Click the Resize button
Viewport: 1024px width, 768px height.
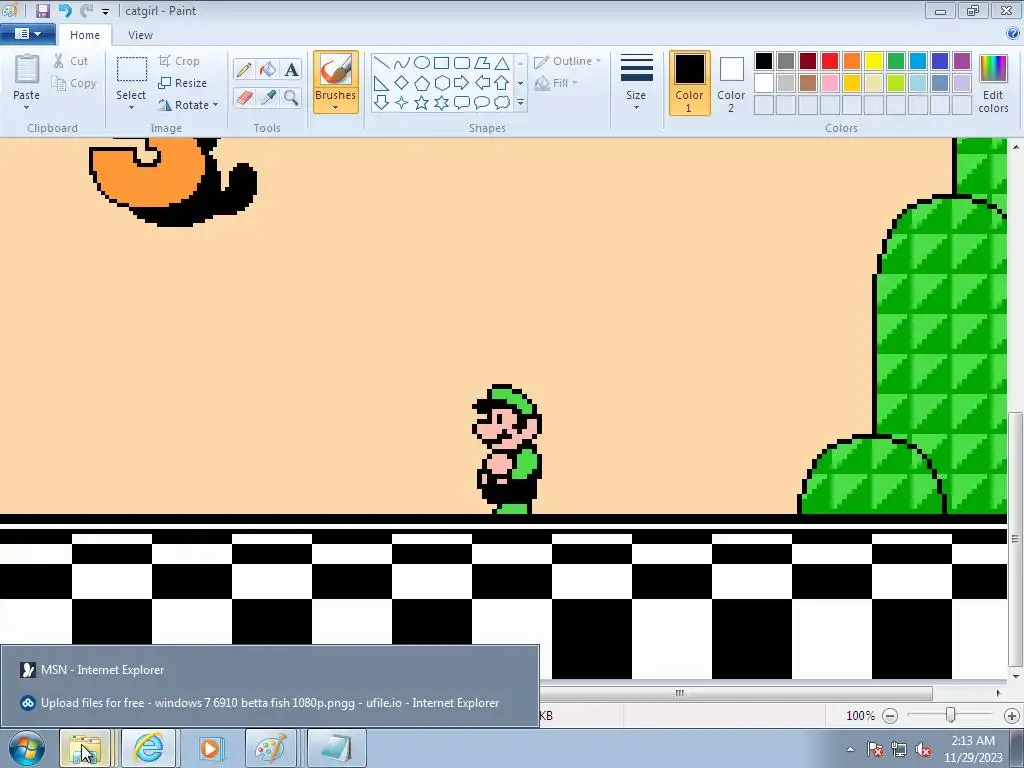[x=182, y=83]
